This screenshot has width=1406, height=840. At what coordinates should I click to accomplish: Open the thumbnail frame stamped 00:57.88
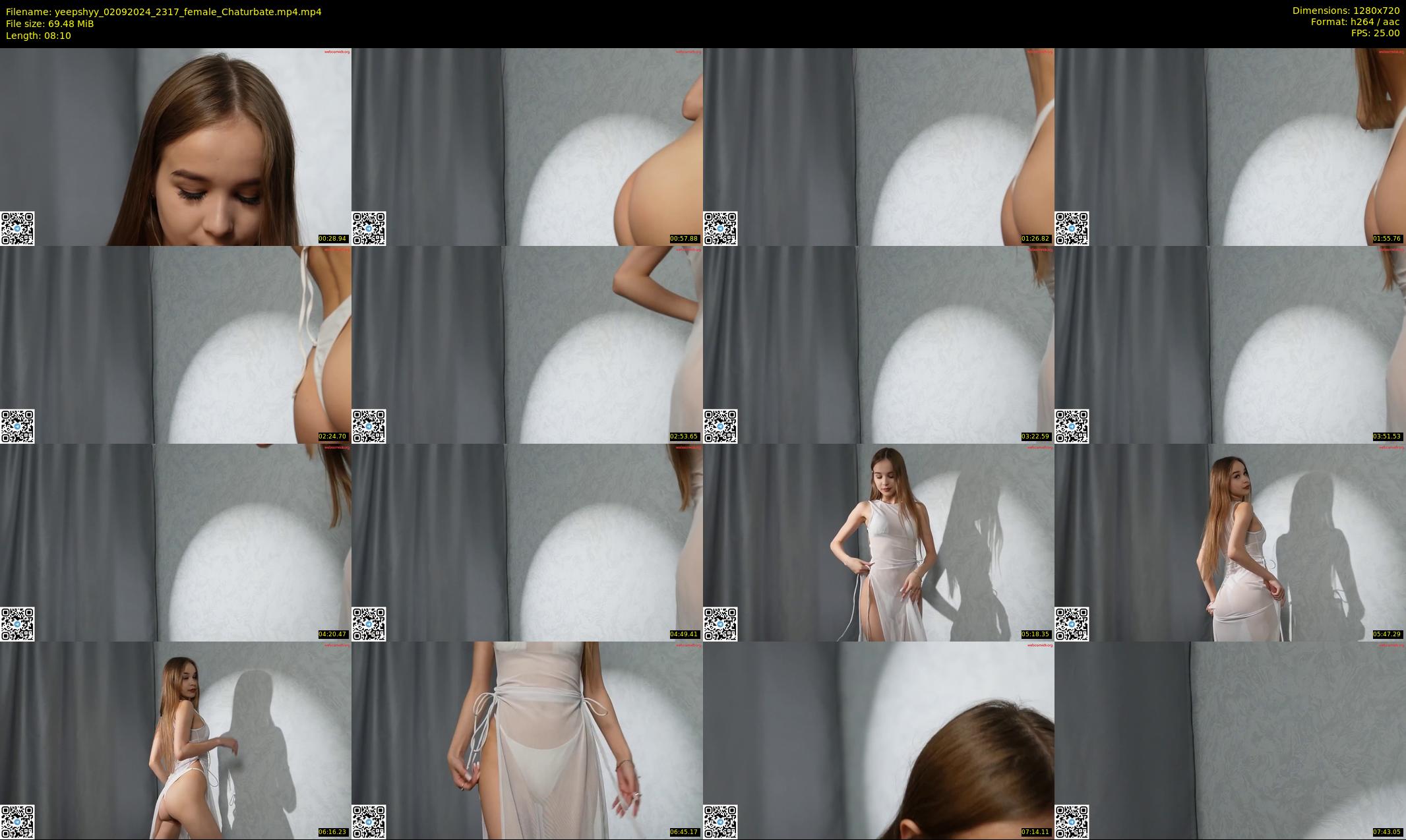tap(527, 146)
